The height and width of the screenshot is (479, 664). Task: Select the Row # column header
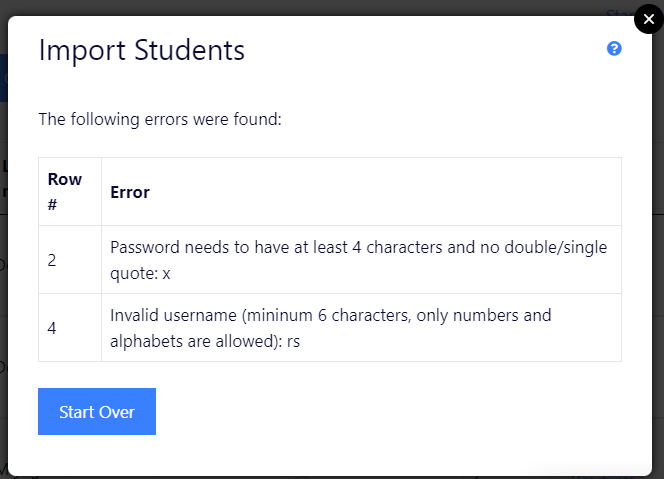click(x=65, y=192)
